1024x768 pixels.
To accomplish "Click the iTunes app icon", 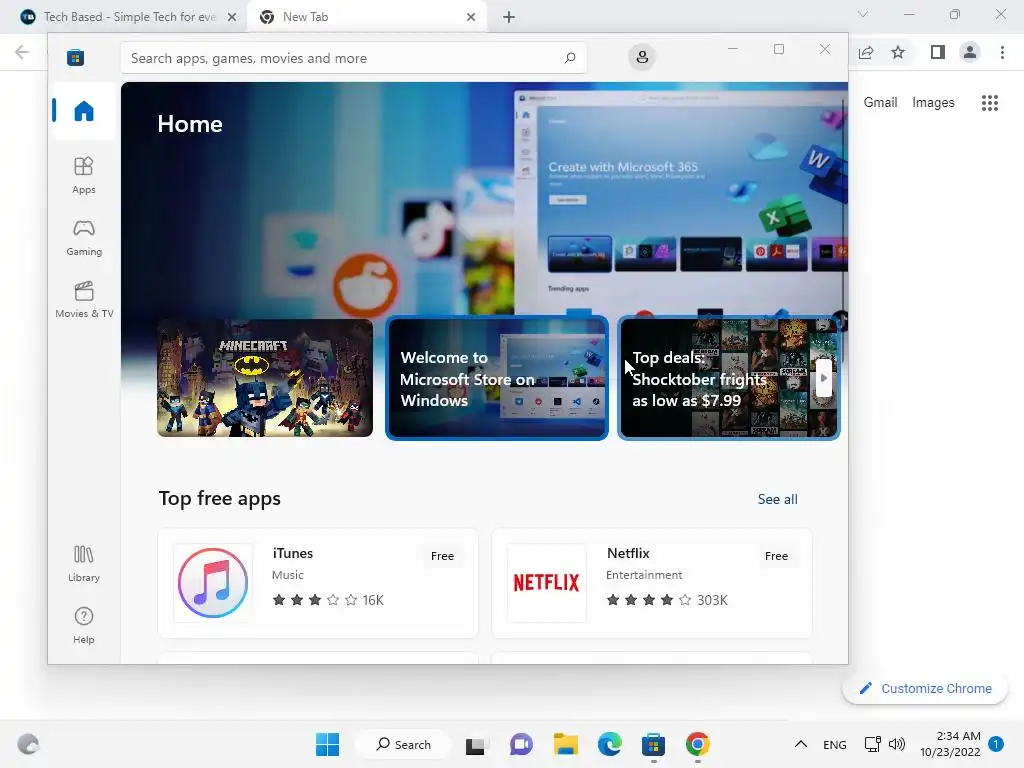I will point(213,583).
